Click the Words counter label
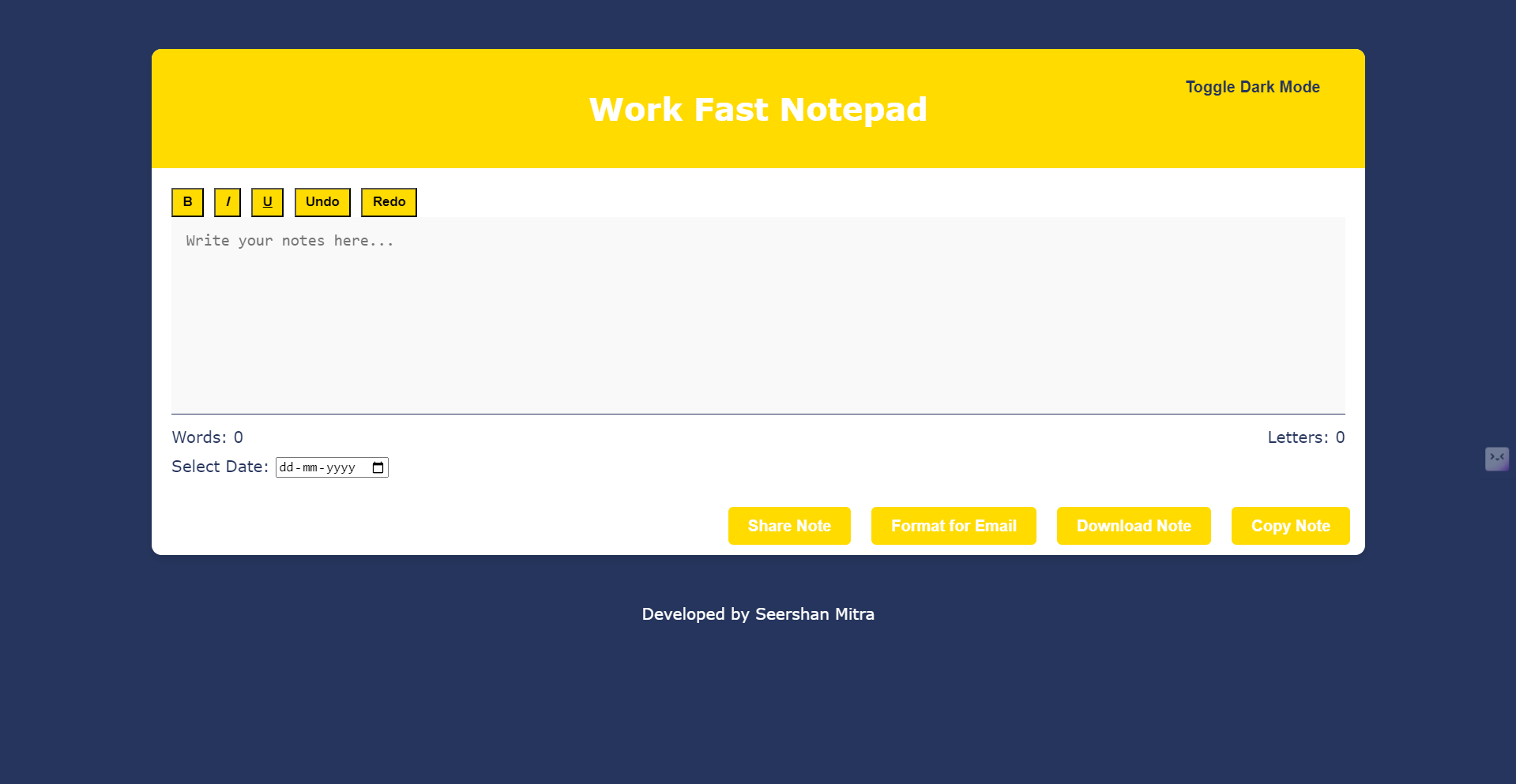Image resolution: width=1516 pixels, height=784 pixels. click(208, 437)
